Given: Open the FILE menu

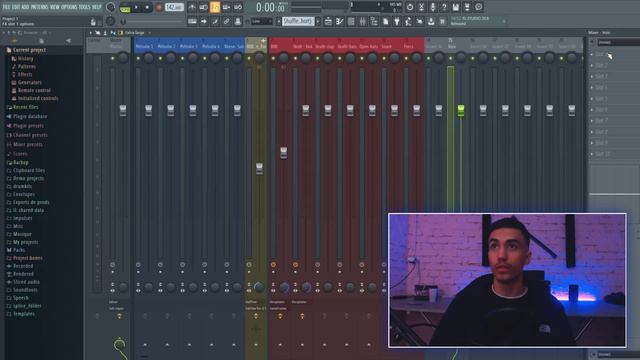Looking at the screenshot, I should coord(7,7).
